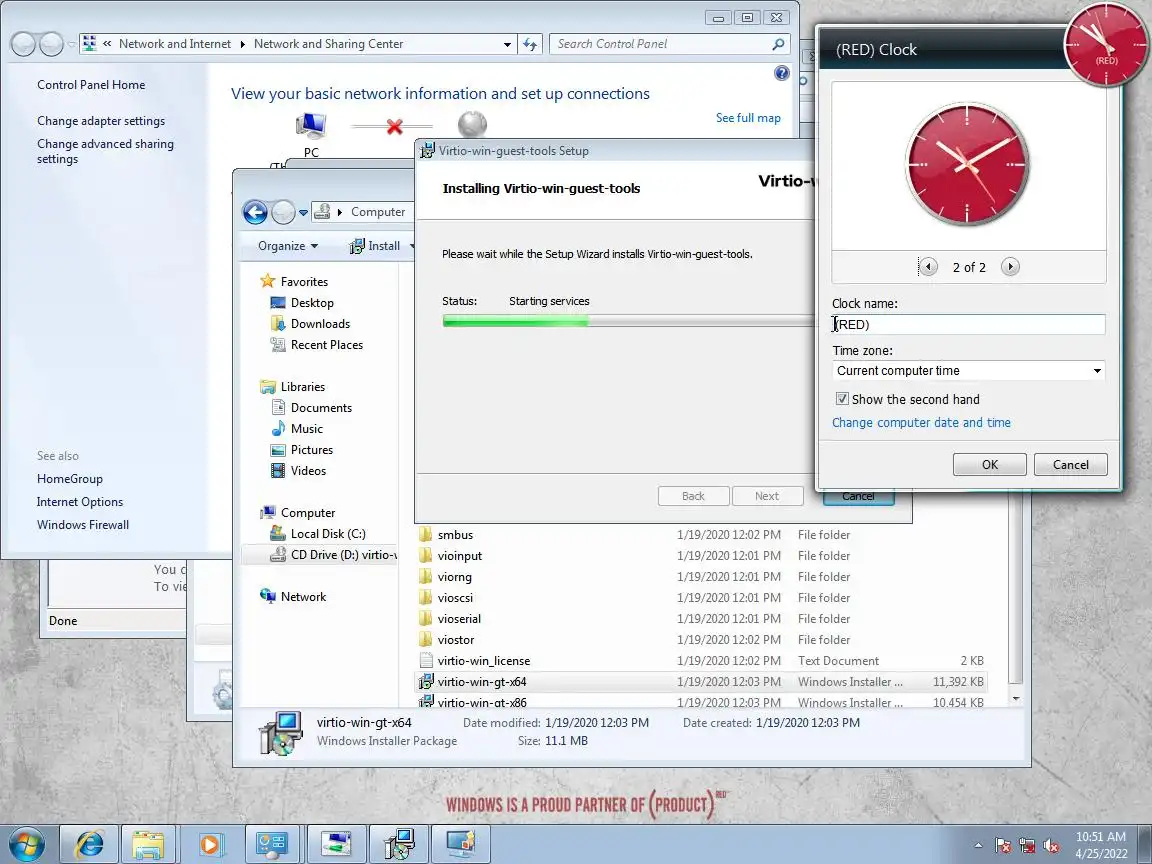Click the muted volume tray icon
The height and width of the screenshot is (864, 1152).
pyautogui.click(x=1051, y=846)
